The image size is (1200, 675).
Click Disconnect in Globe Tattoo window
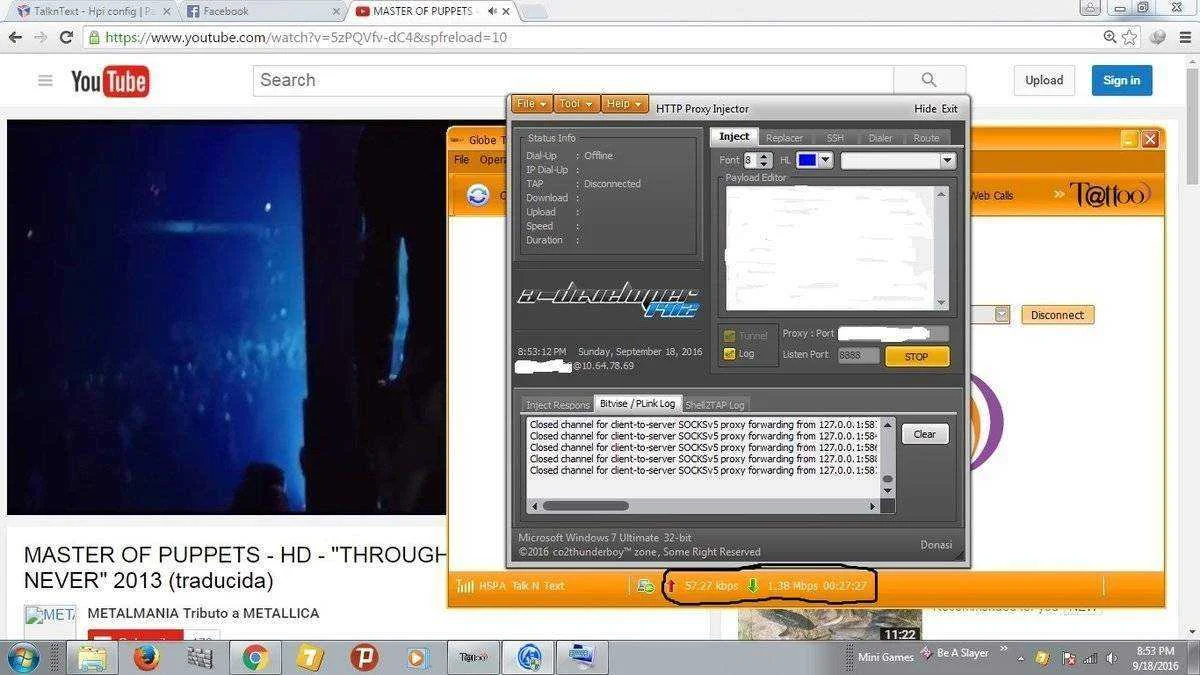point(1057,314)
